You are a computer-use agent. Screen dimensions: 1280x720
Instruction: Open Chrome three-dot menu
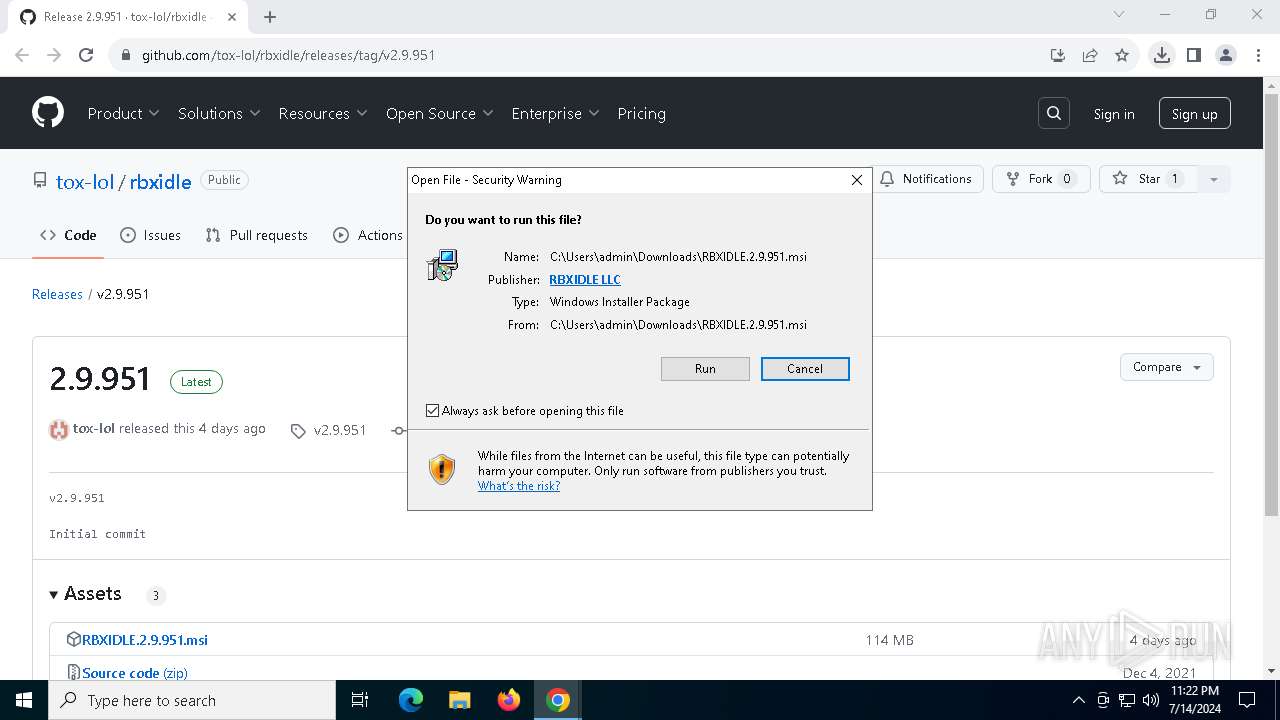(1257, 55)
